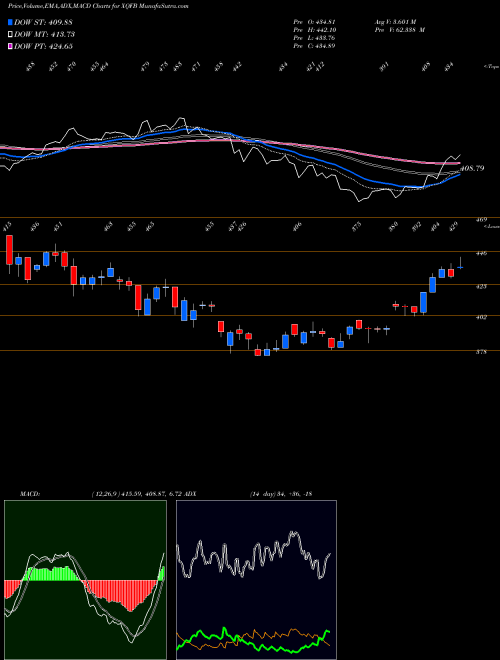Click the 425 price axis label
Screen dimensions: 500x660
pos(482,286)
